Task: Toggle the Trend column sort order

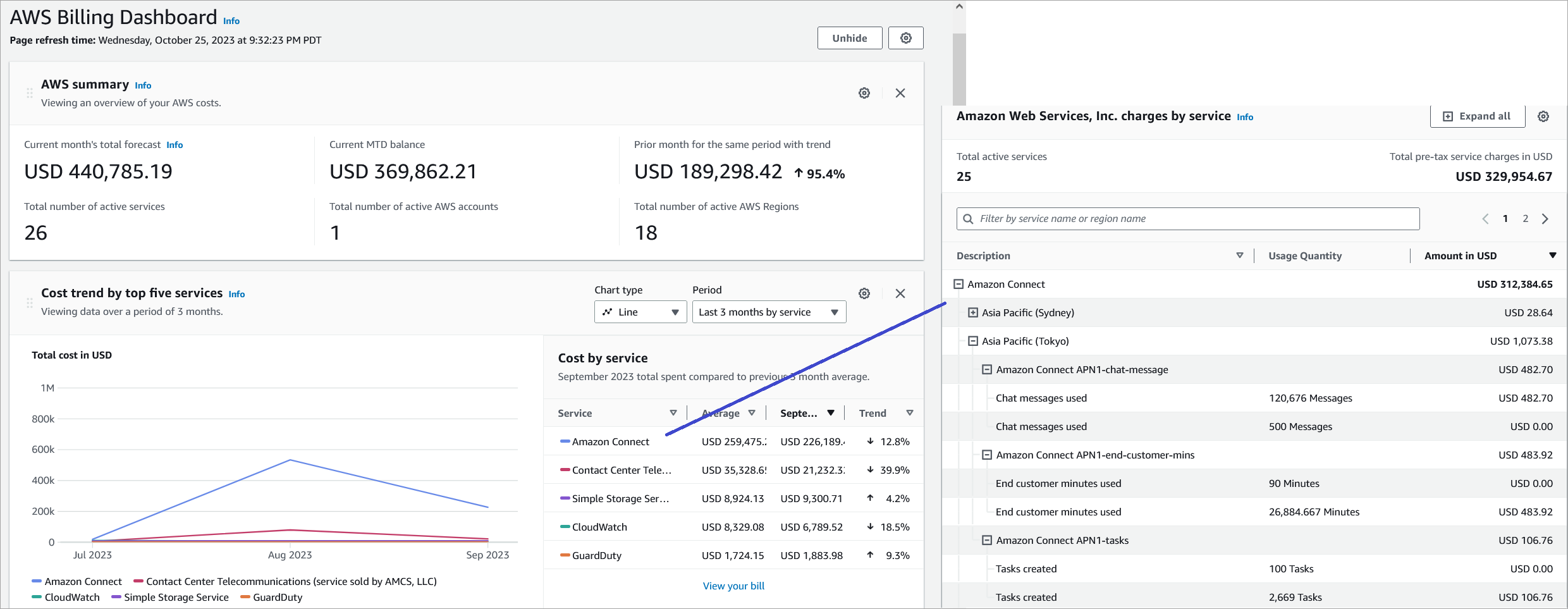Action: click(910, 412)
